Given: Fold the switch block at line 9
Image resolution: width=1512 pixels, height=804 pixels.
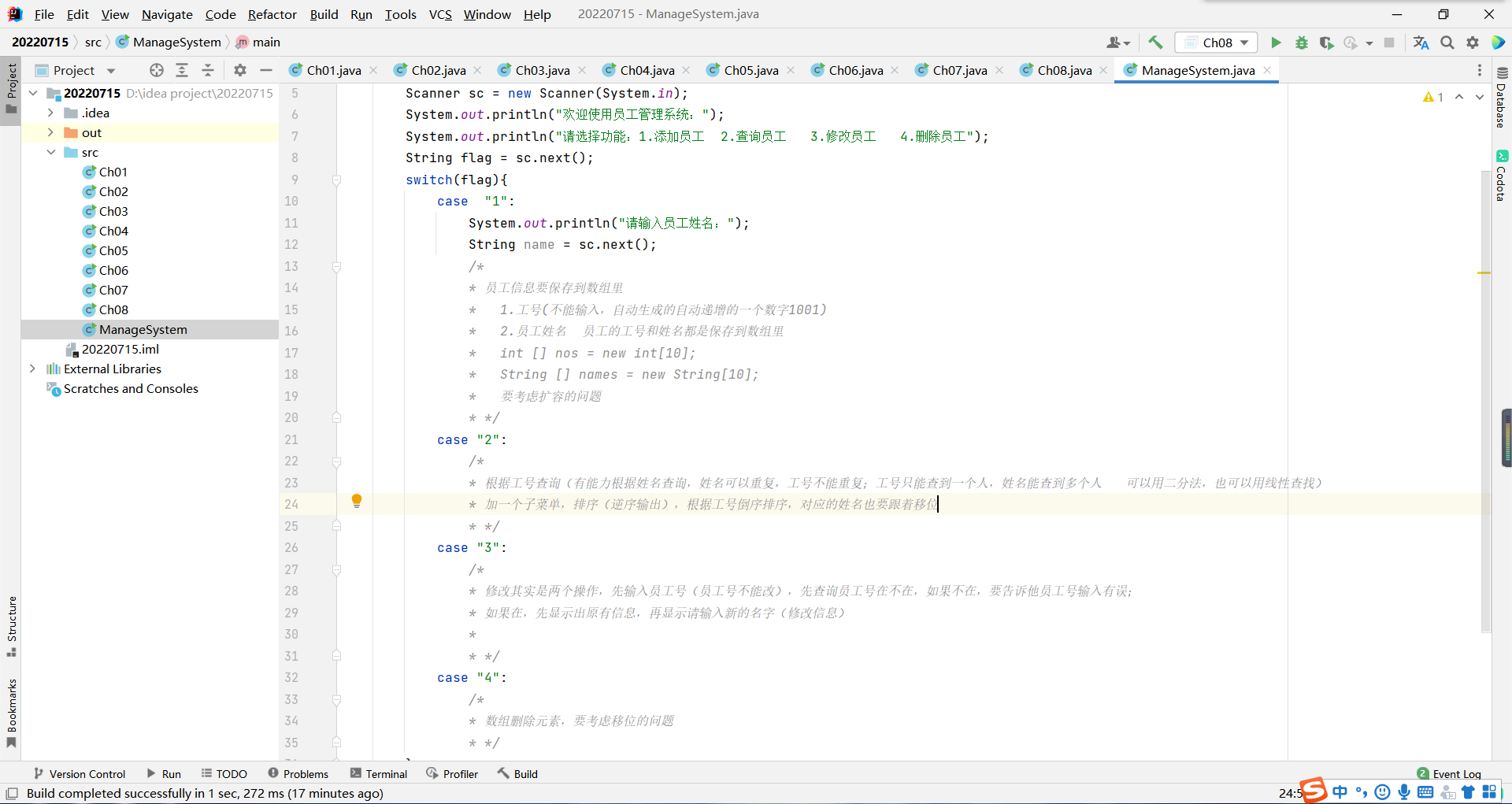Looking at the screenshot, I should (x=336, y=180).
